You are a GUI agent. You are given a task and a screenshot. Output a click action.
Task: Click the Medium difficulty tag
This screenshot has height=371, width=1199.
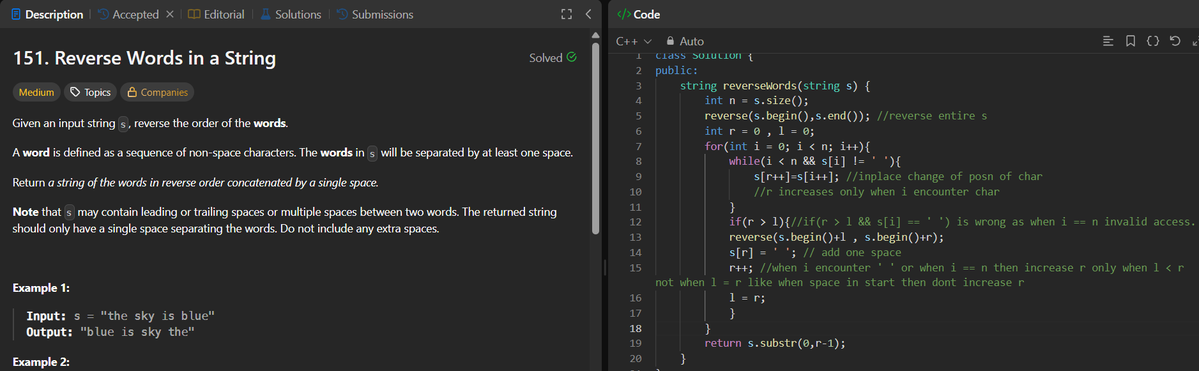tap(36, 93)
